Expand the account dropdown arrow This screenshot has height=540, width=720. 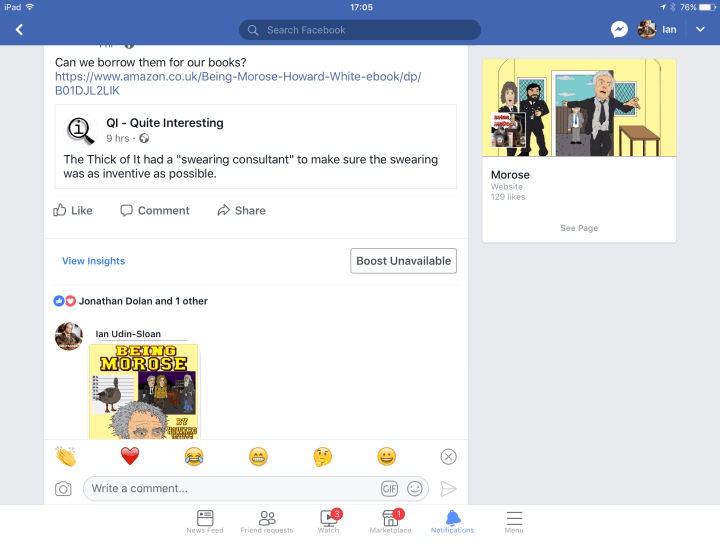pos(699,30)
